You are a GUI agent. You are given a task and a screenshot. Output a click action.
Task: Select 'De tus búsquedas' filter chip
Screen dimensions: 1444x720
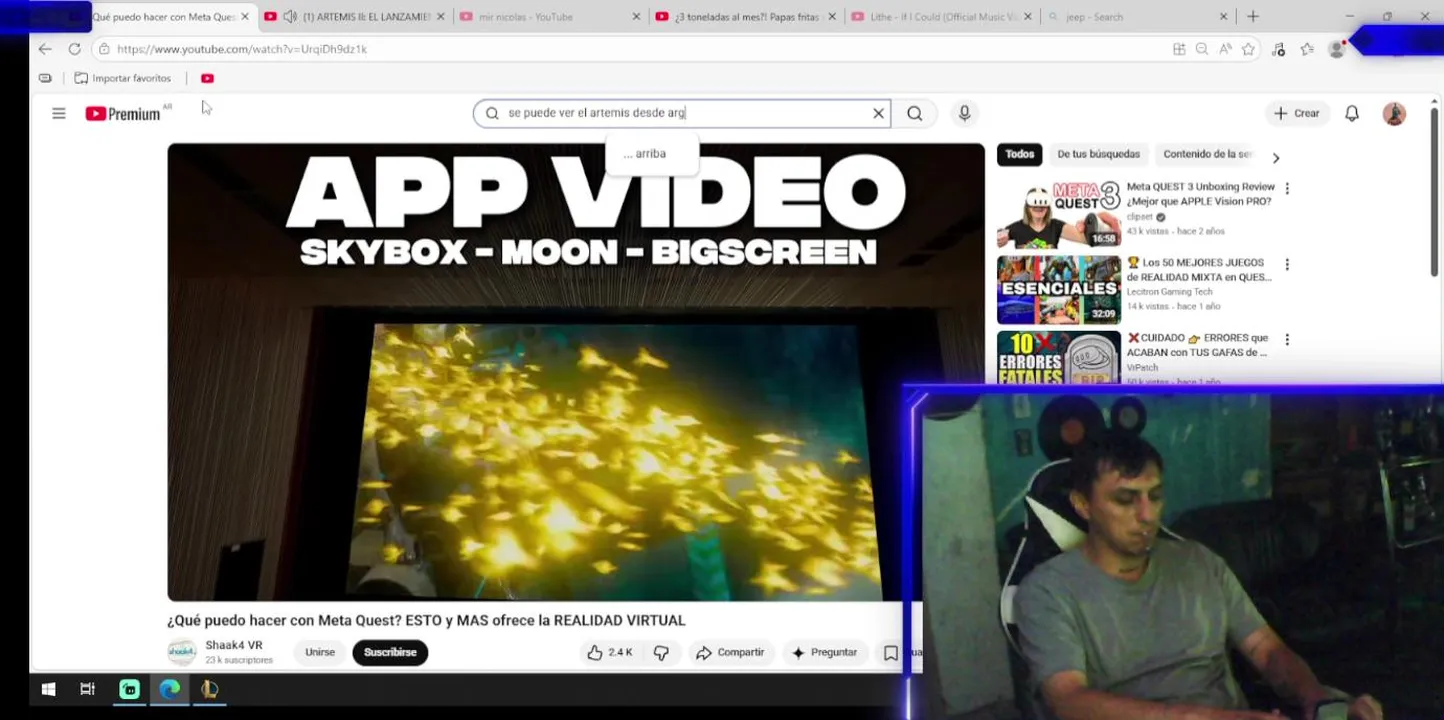[1098, 154]
